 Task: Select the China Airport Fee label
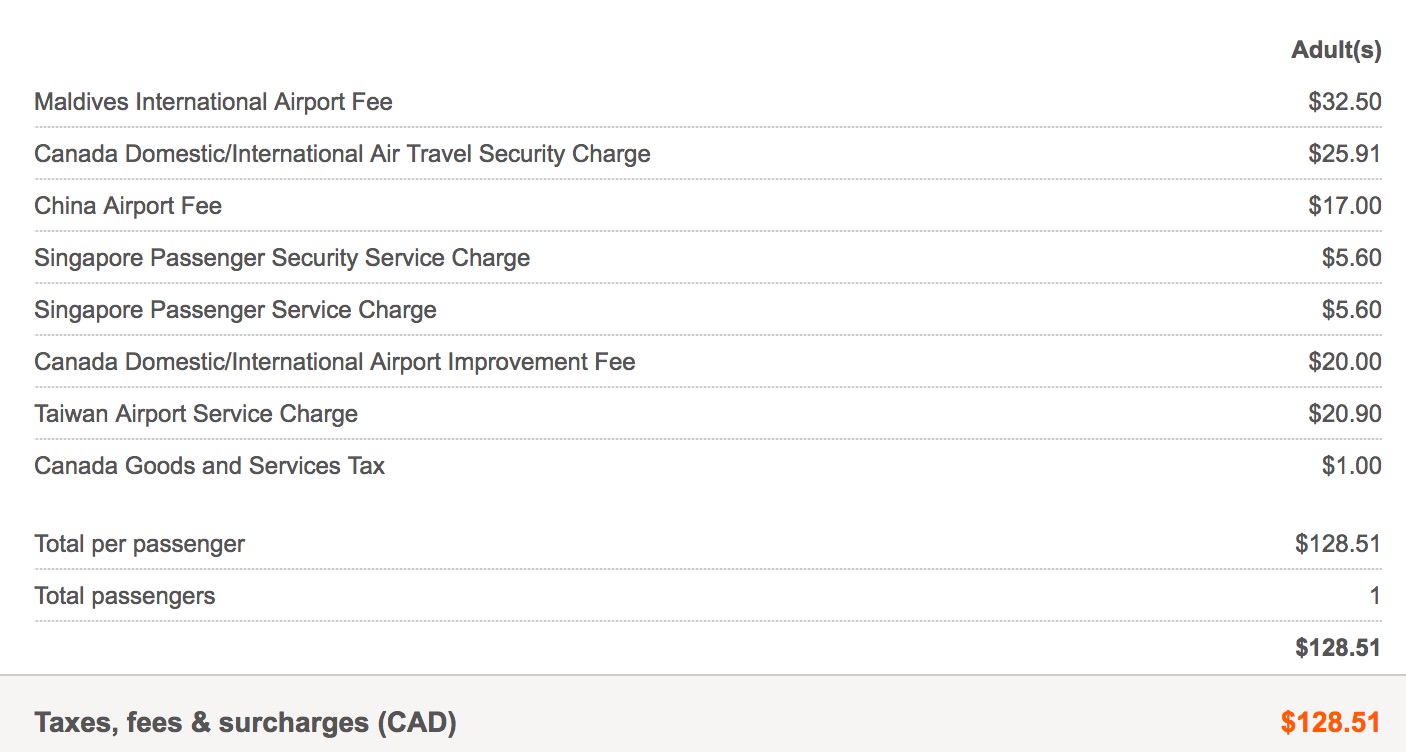click(128, 206)
